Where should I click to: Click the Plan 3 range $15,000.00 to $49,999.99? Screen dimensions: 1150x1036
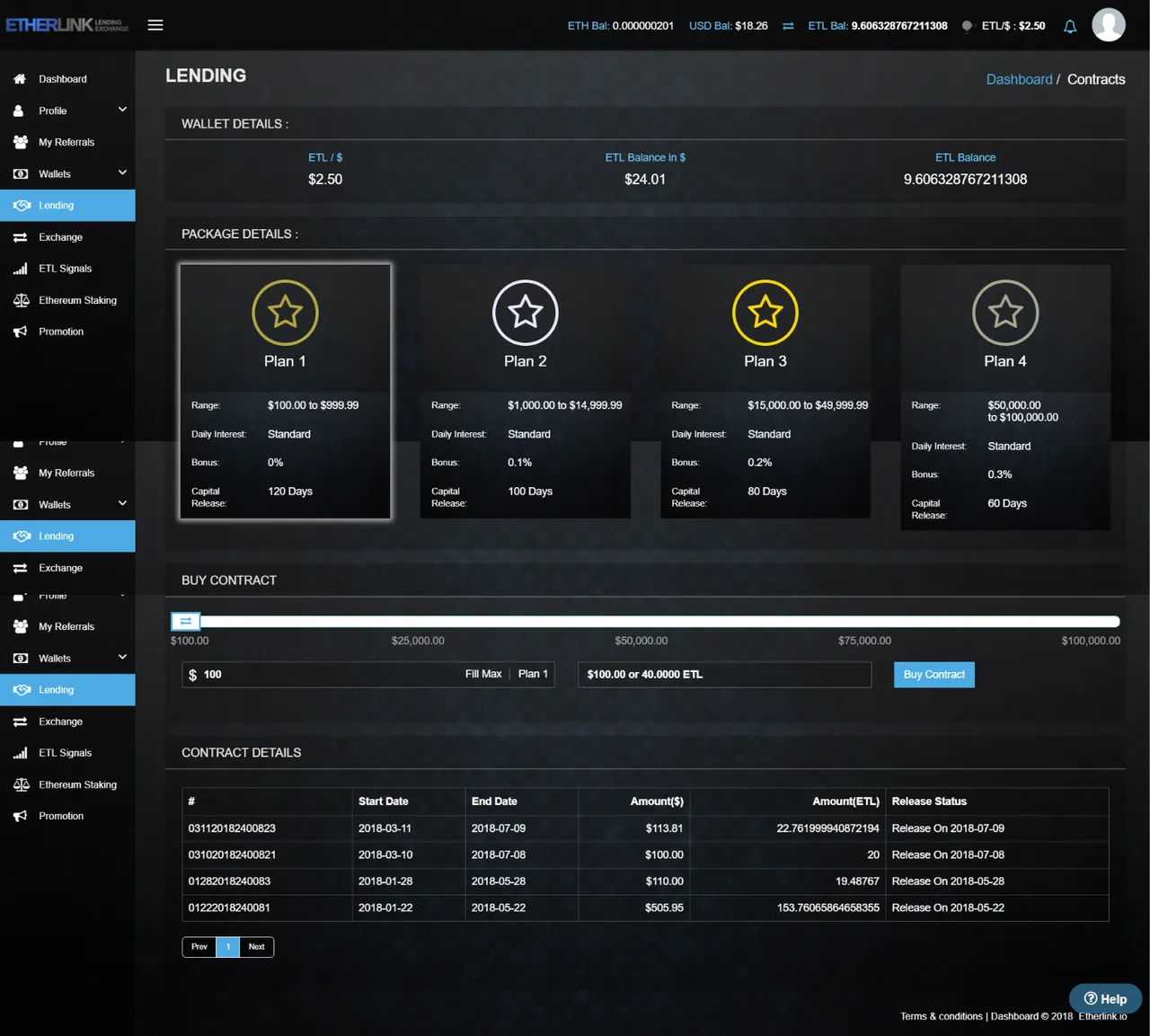point(808,405)
